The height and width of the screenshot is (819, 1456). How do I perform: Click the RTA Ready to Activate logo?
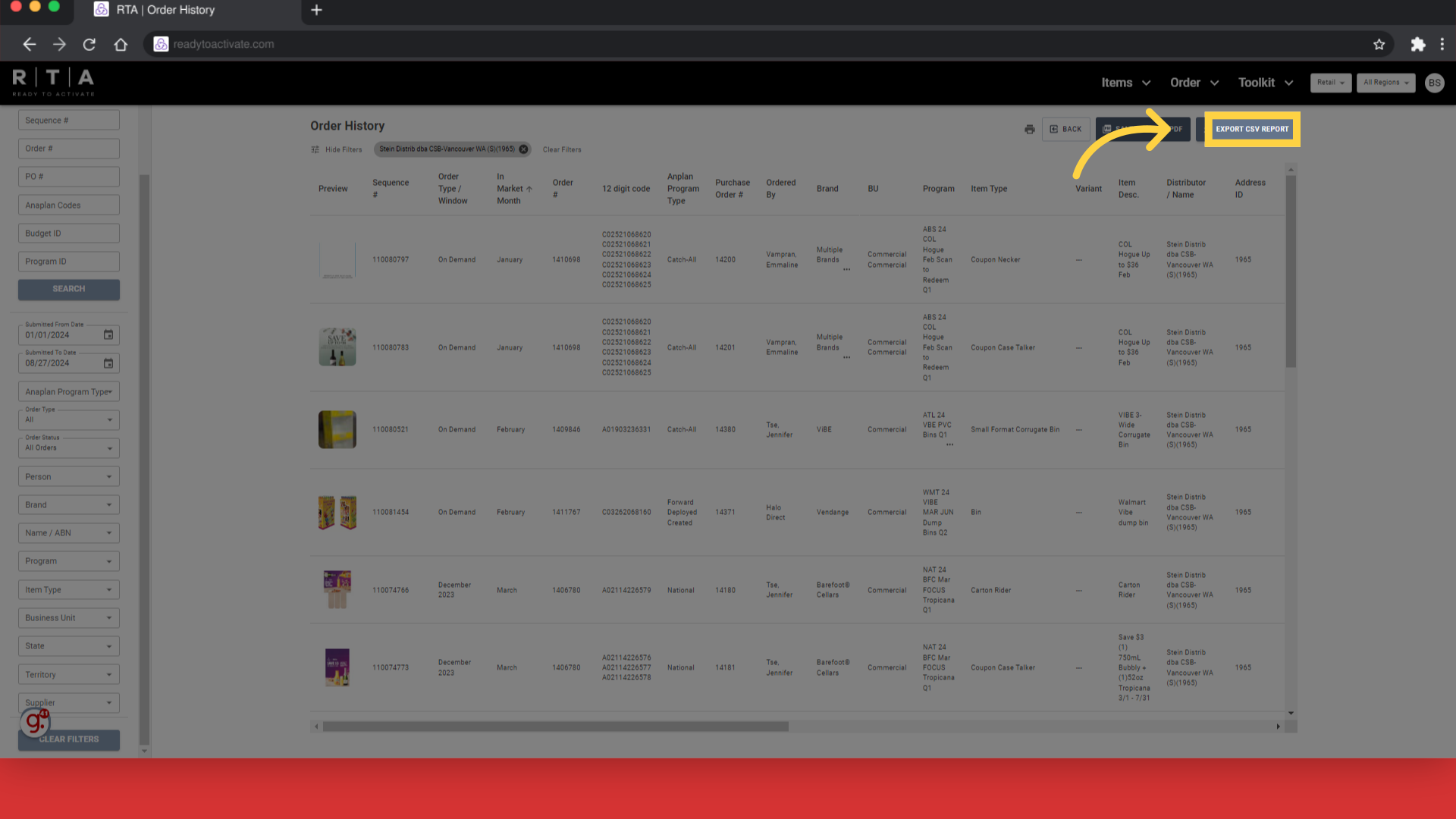coord(53,82)
